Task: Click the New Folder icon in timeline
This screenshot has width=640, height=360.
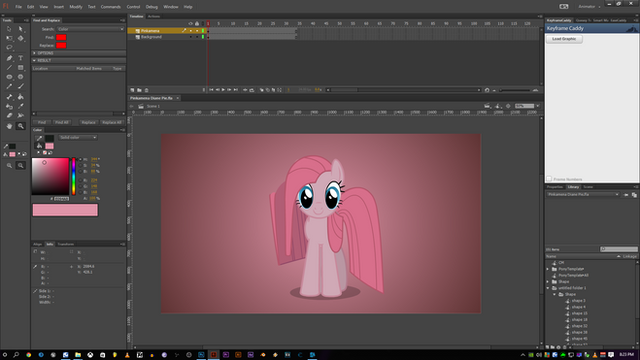Action: pyautogui.click(x=139, y=90)
